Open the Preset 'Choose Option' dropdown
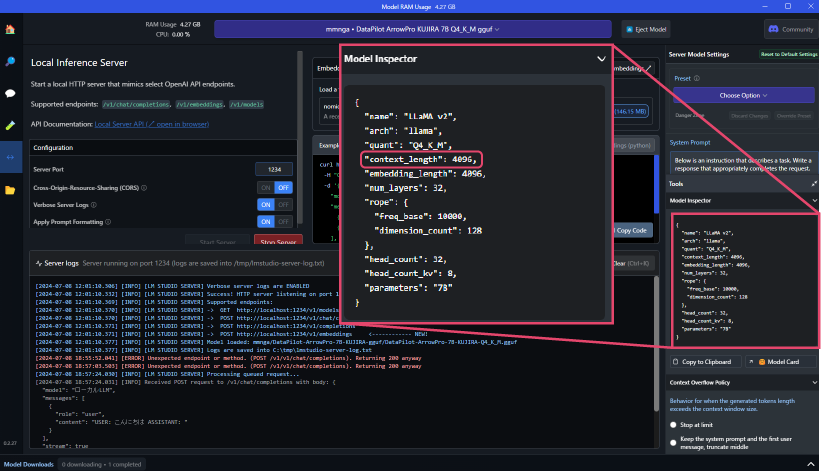Image resolution: width=821 pixels, height=471 pixels. pos(743,95)
